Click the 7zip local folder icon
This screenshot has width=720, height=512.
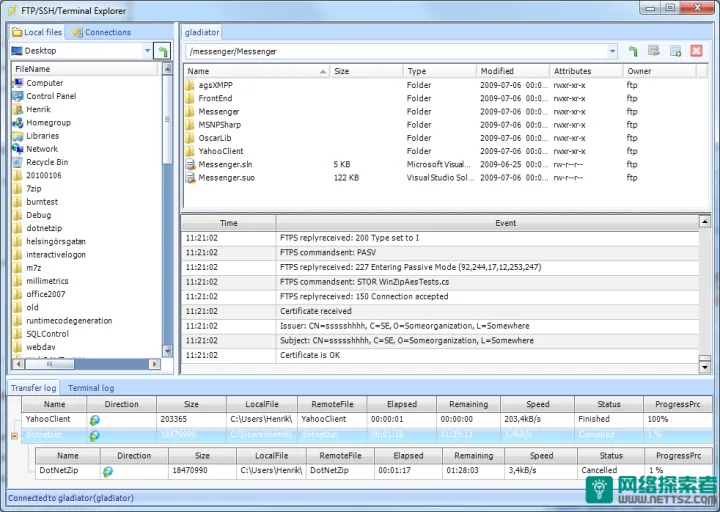coord(17,189)
